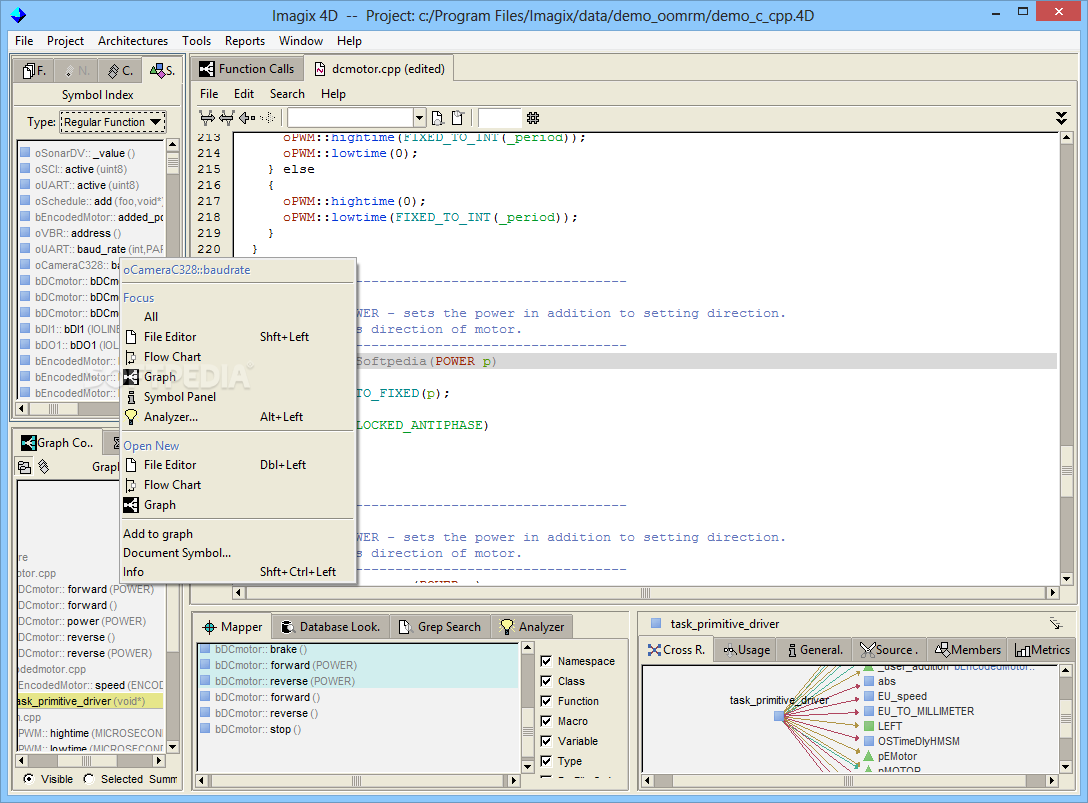
Task: Disable the Variable checkbox
Action: point(546,741)
